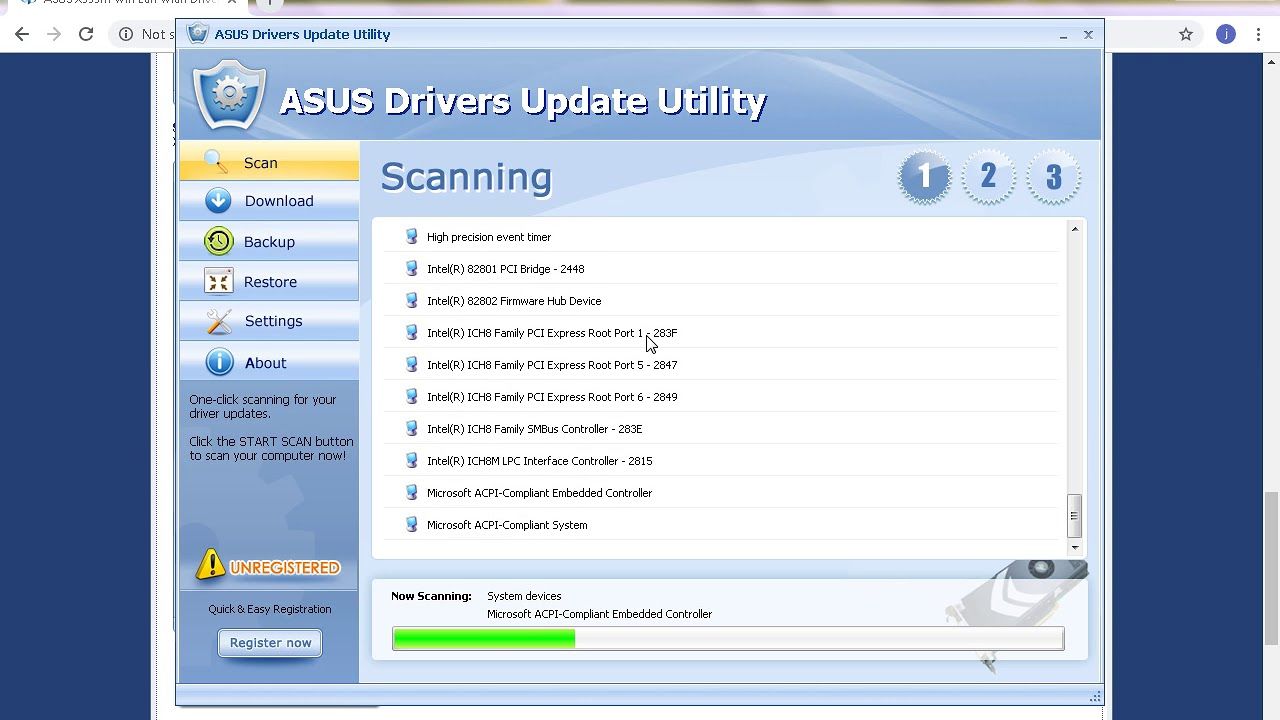Click the magnifier Scan icon
This screenshot has width=1280, height=720.
[216, 161]
